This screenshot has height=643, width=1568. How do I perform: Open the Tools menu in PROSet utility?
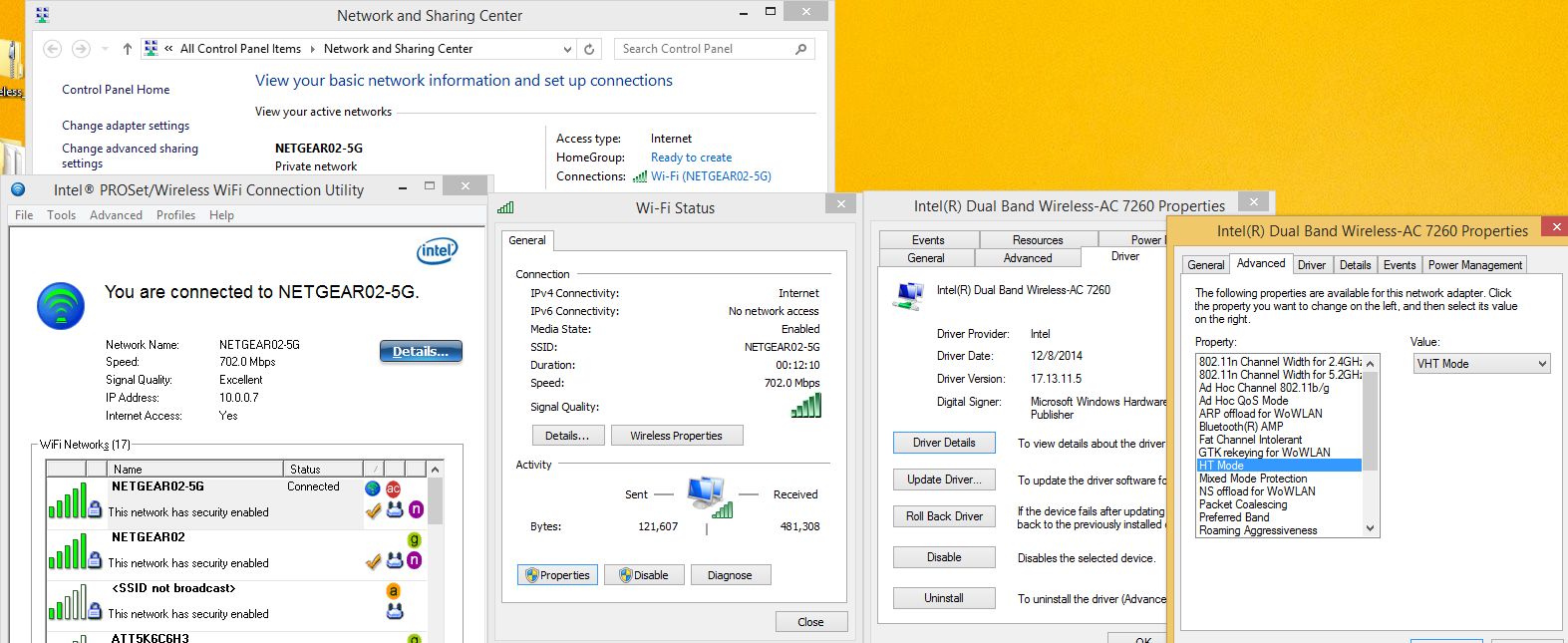point(61,215)
